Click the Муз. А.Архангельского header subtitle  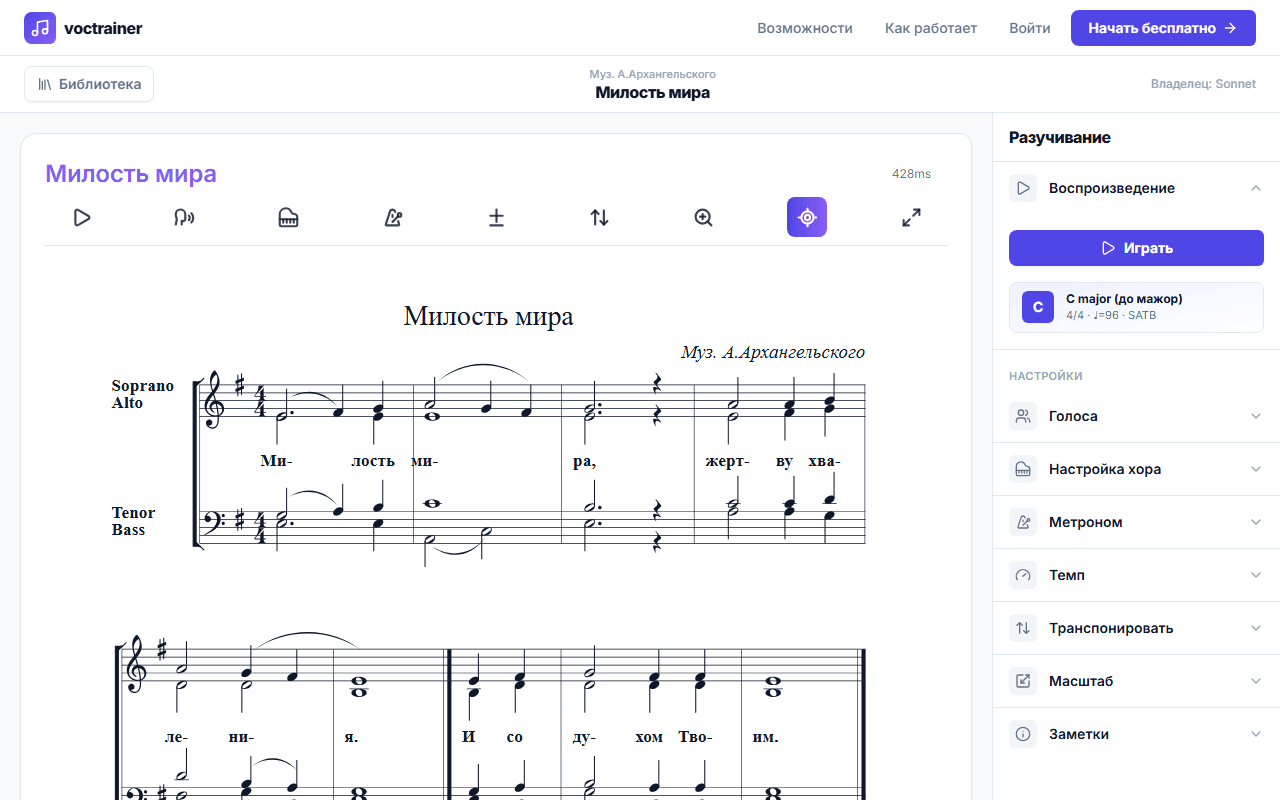point(652,74)
